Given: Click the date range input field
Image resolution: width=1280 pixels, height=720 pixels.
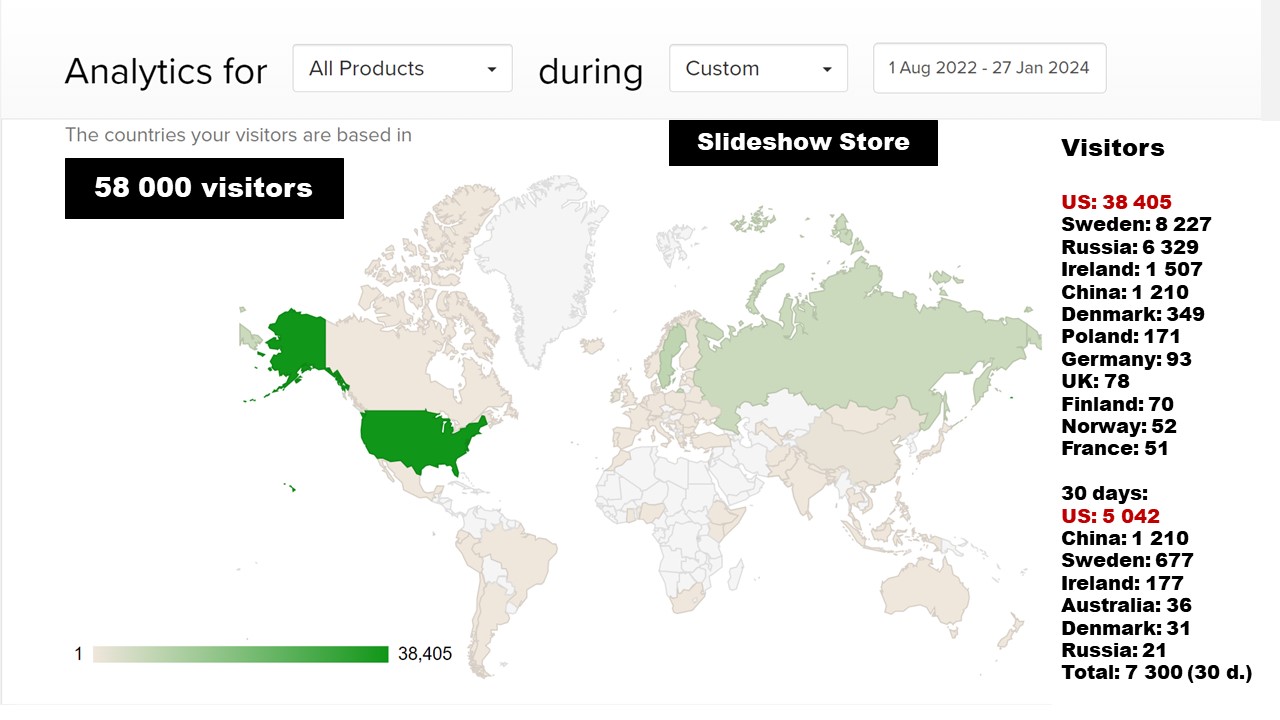Looking at the screenshot, I should tap(989, 69).
